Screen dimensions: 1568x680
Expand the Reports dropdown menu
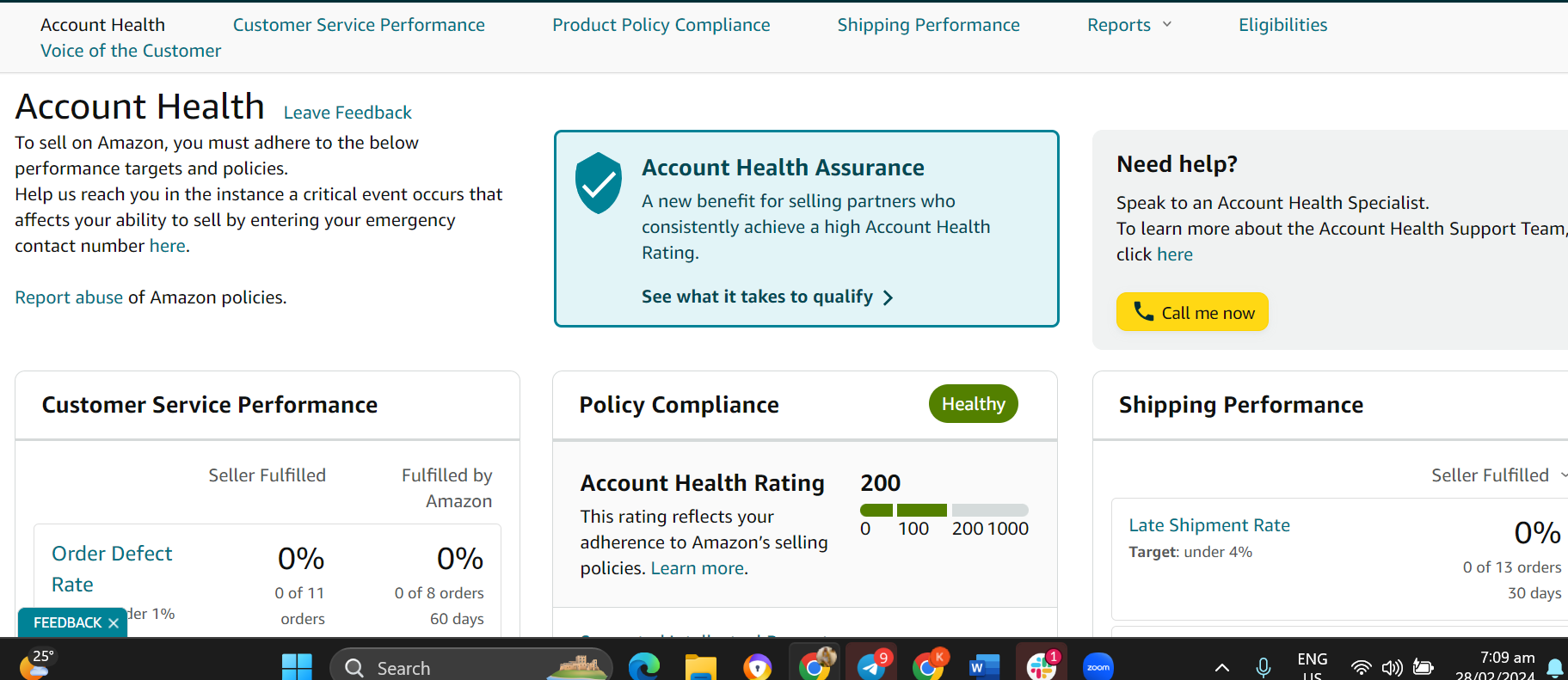pos(1129,25)
